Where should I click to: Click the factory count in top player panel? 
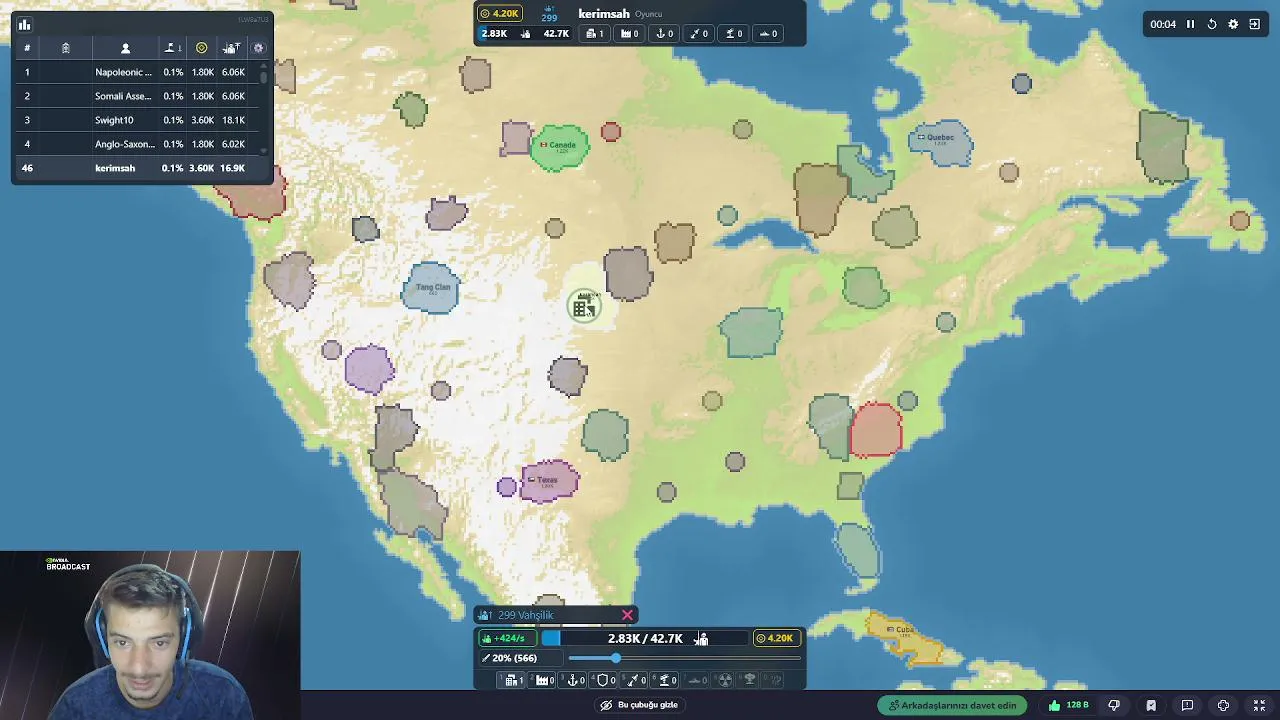(x=630, y=34)
